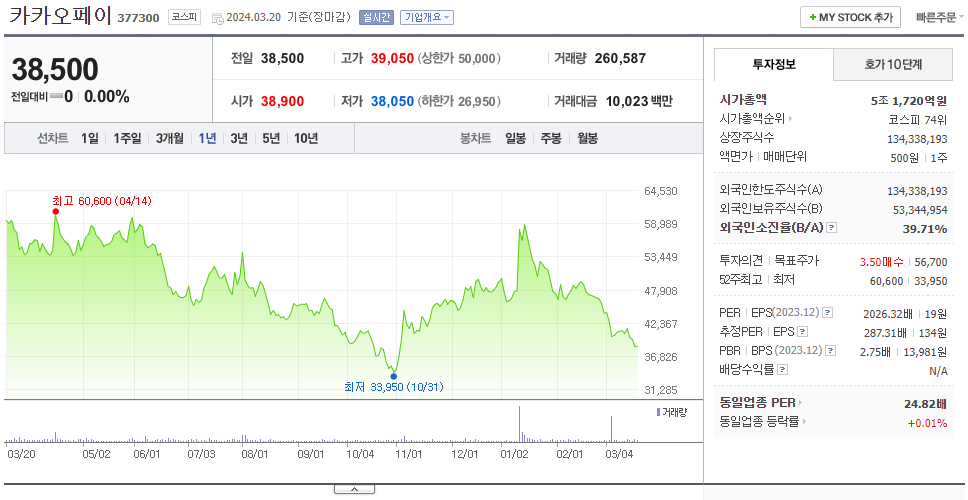This screenshot has width=968, height=500.
Task: Click the 거래량 value 260,587
Action: click(x=620, y=59)
